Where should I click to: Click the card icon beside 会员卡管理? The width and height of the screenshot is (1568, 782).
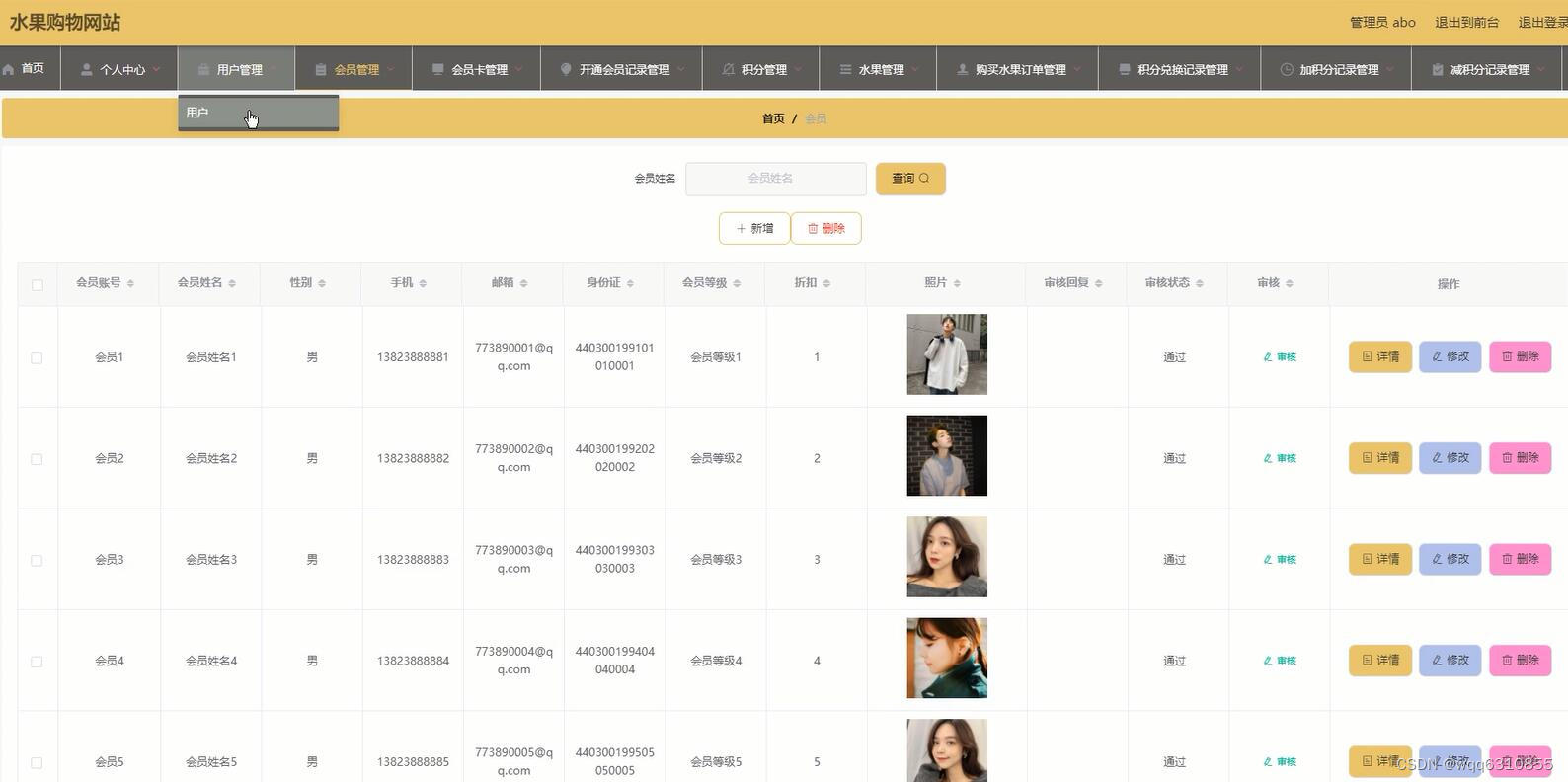coord(438,69)
